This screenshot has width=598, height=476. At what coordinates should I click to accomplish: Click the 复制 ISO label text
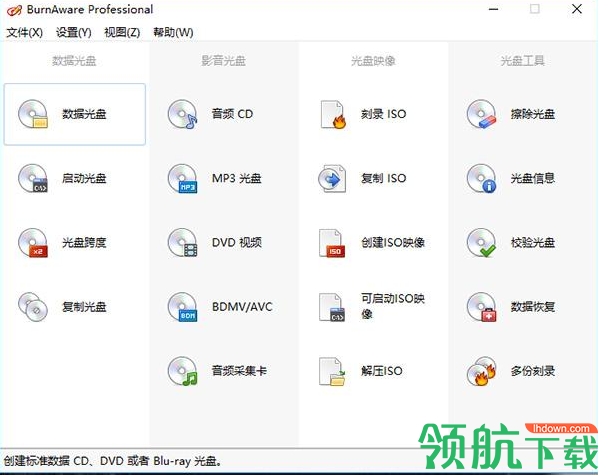point(383,178)
